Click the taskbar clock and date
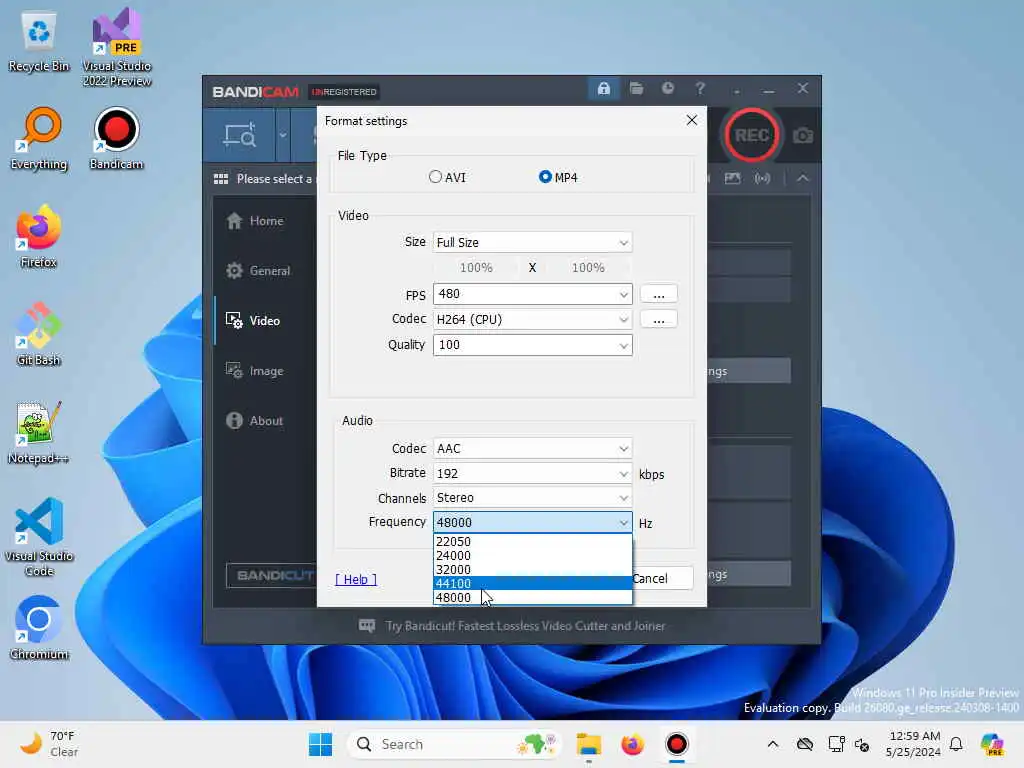1024x768 pixels. click(914, 744)
